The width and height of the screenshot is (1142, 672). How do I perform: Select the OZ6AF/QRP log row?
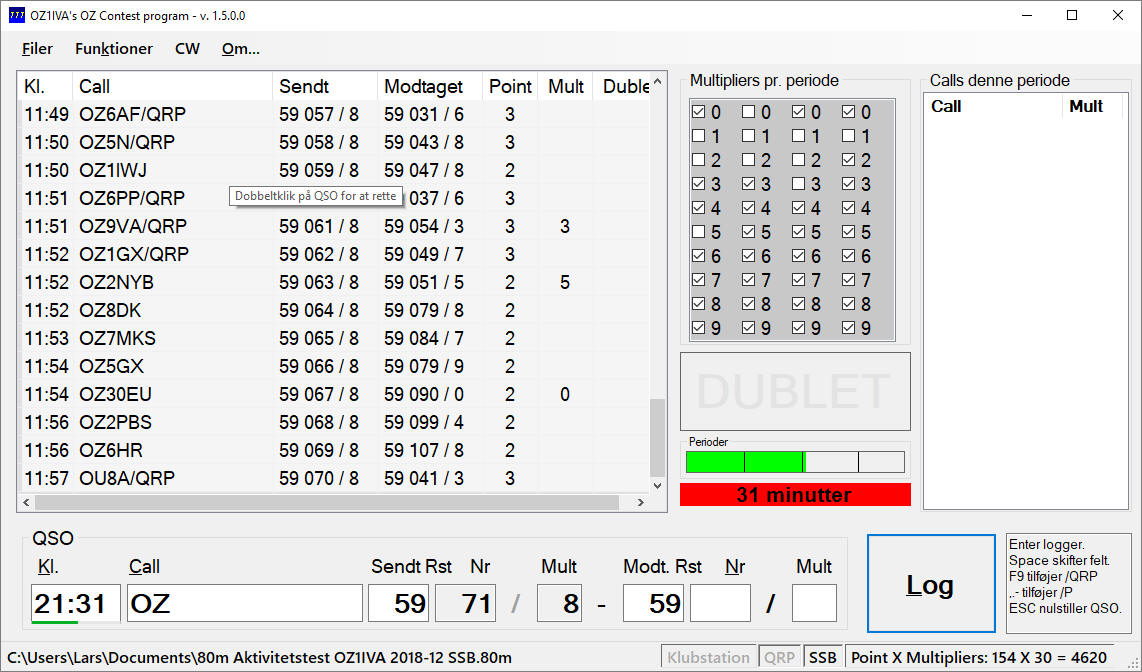click(334, 114)
